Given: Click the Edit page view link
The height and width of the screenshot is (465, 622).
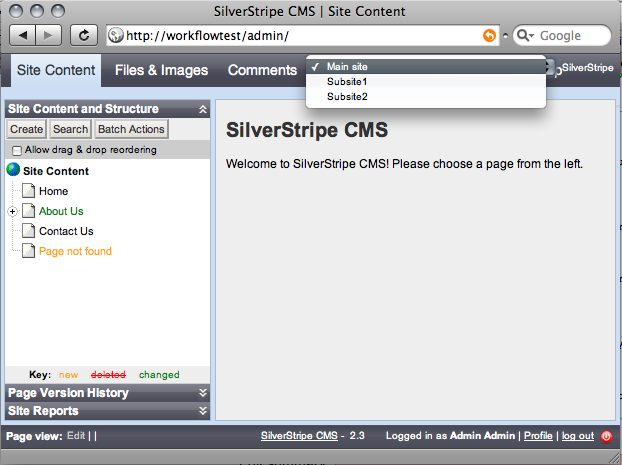Looking at the screenshot, I should pyautogui.click(x=76, y=436).
